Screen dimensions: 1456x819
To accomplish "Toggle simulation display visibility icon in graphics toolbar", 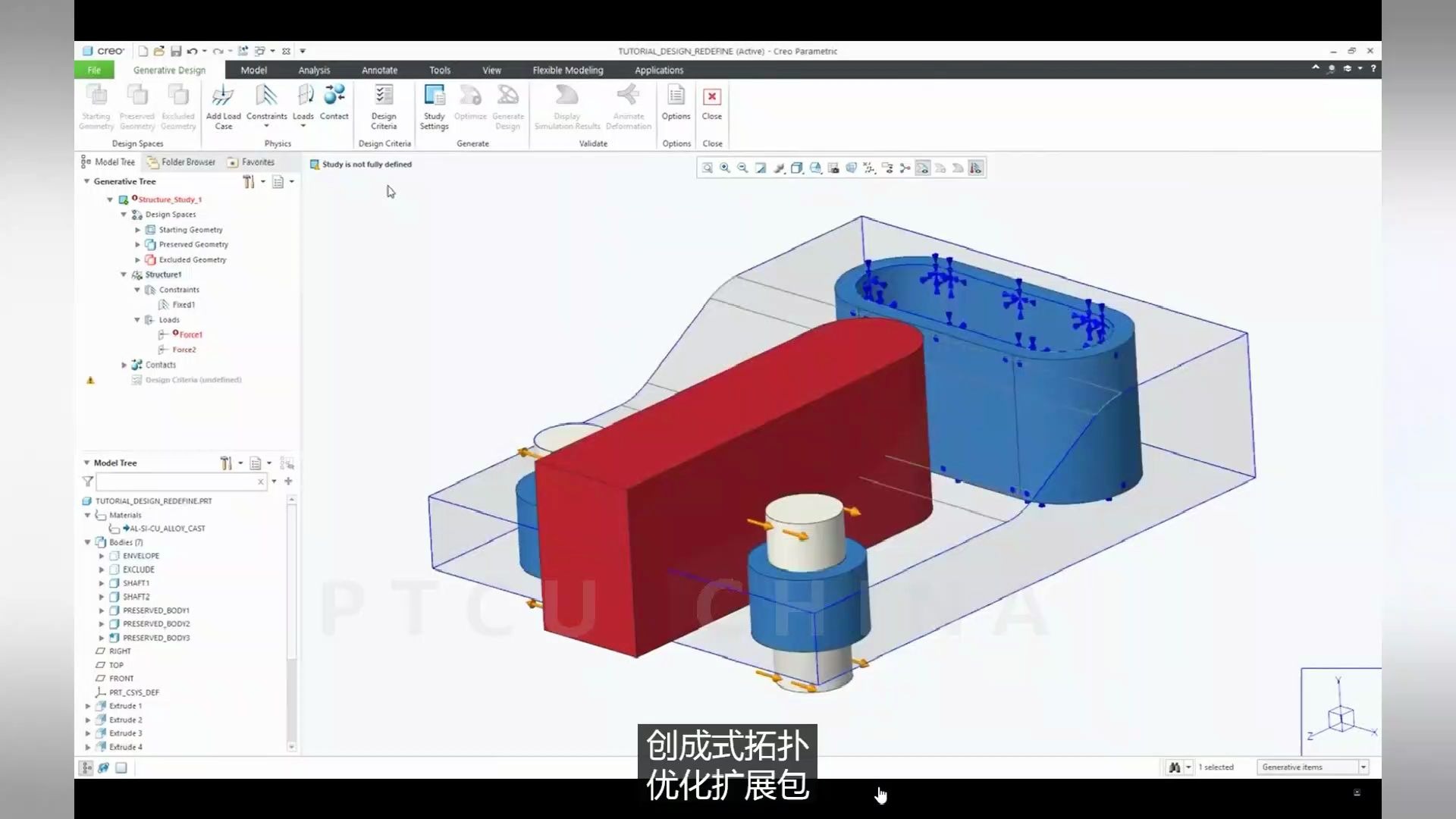I will coord(976,168).
